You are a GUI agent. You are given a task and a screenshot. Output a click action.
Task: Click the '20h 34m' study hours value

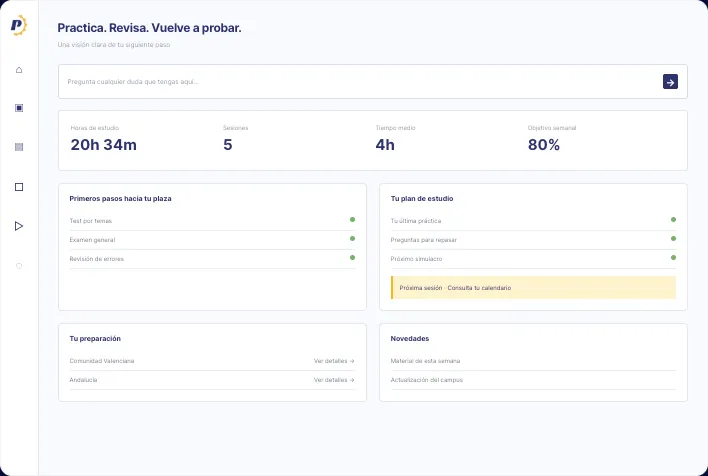pyautogui.click(x=103, y=145)
